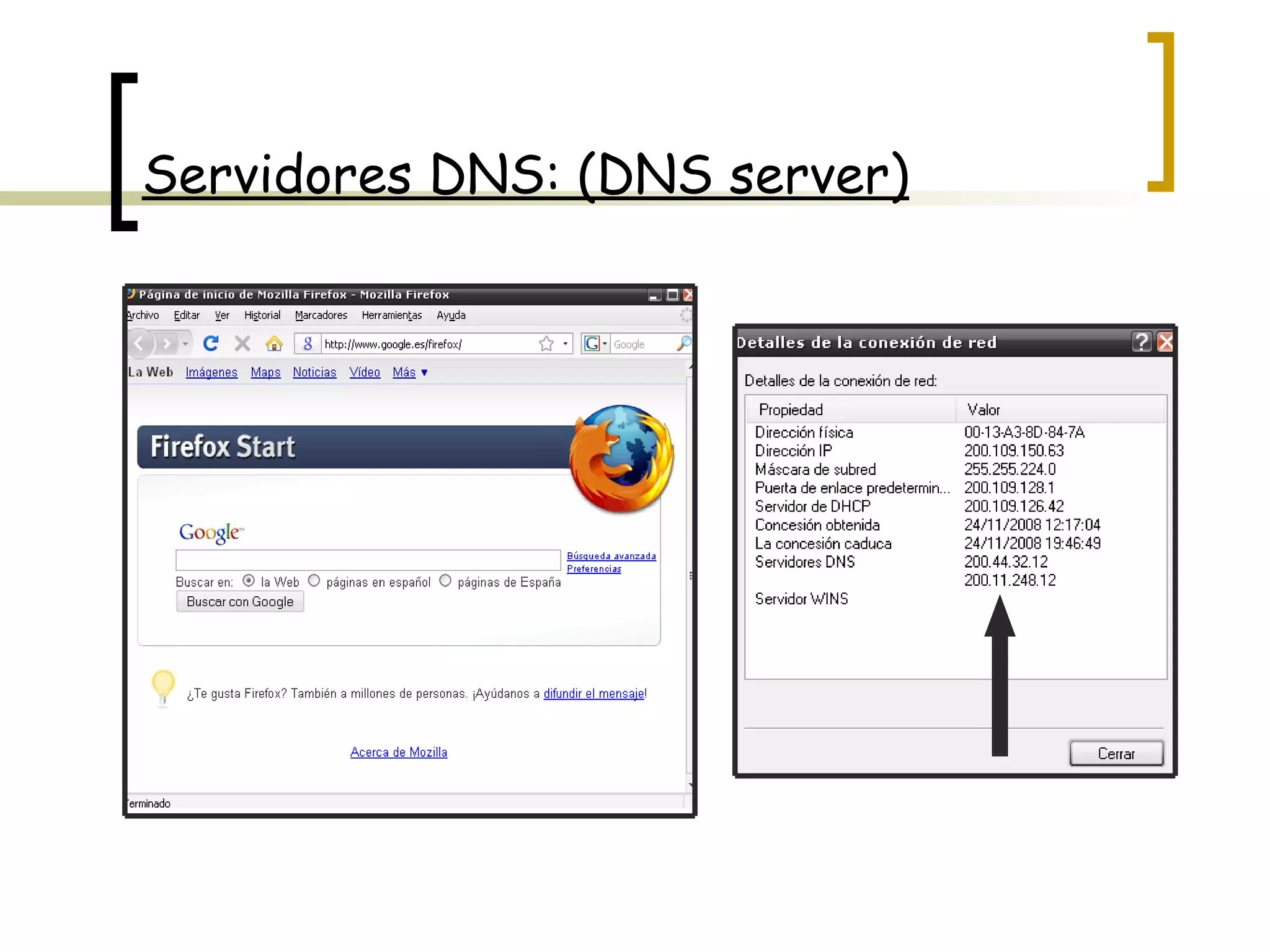Reload the page with the blue refresh icon
1270x952 pixels.
tap(211, 343)
